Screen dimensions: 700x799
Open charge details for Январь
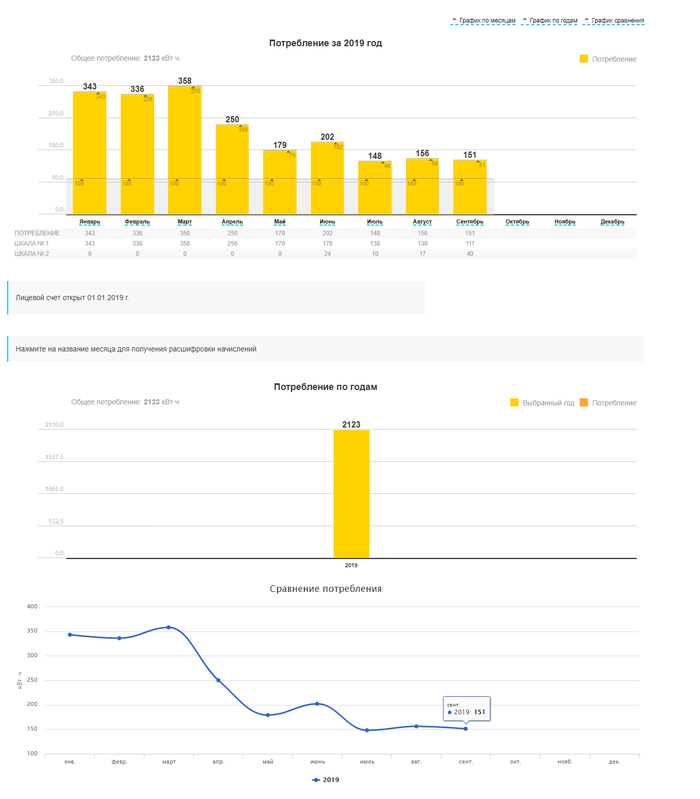89,222
